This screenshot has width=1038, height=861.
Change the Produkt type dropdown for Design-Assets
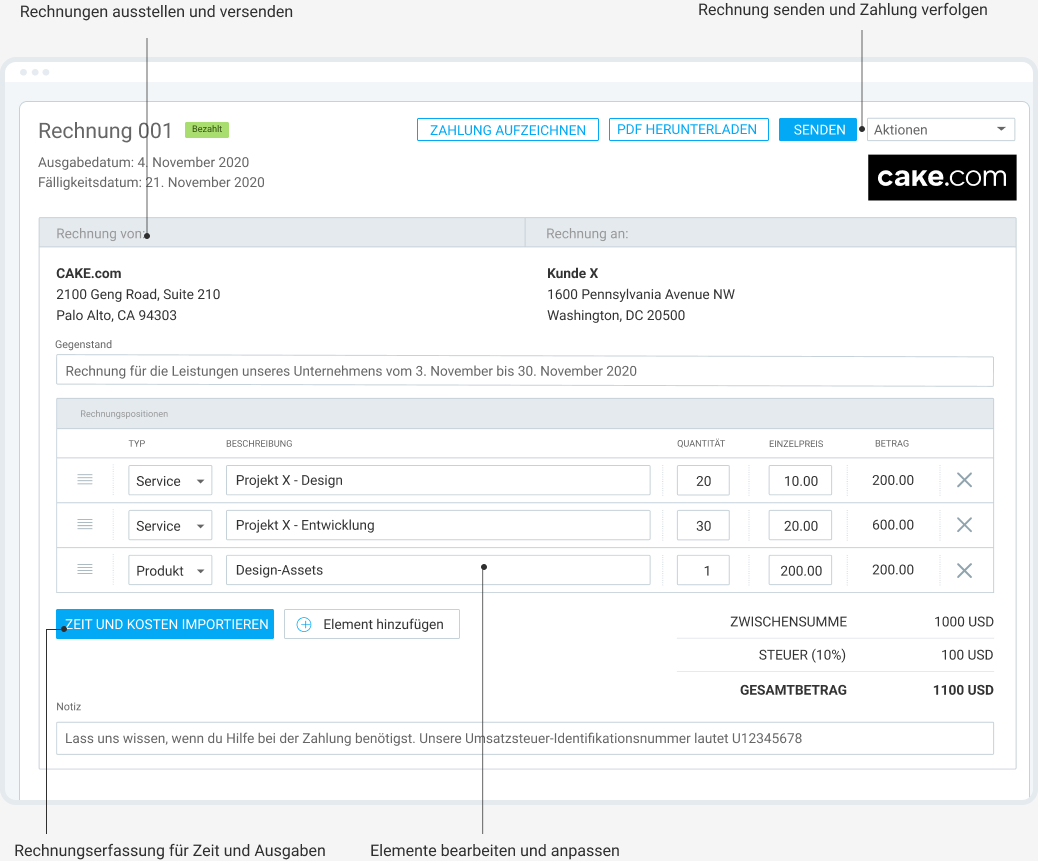[x=170, y=569]
